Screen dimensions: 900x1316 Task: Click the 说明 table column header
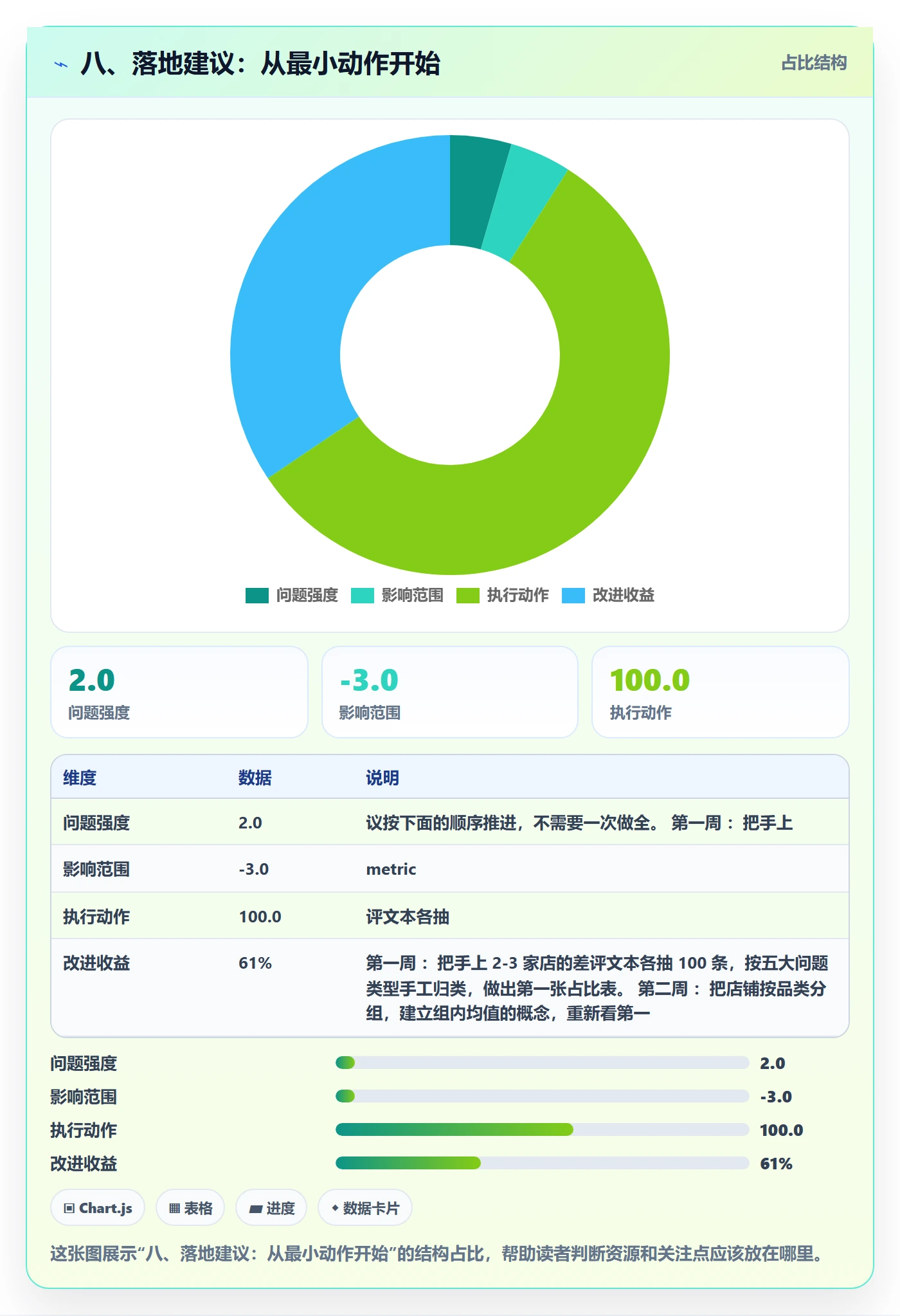pos(382,778)
